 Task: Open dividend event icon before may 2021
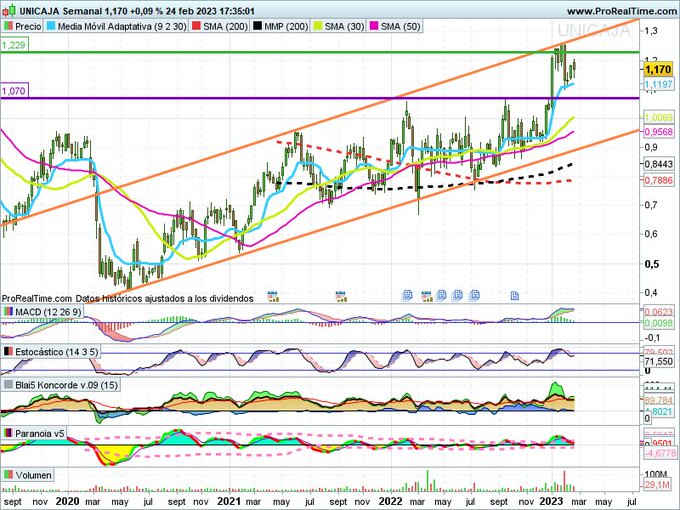coord(273,296)
